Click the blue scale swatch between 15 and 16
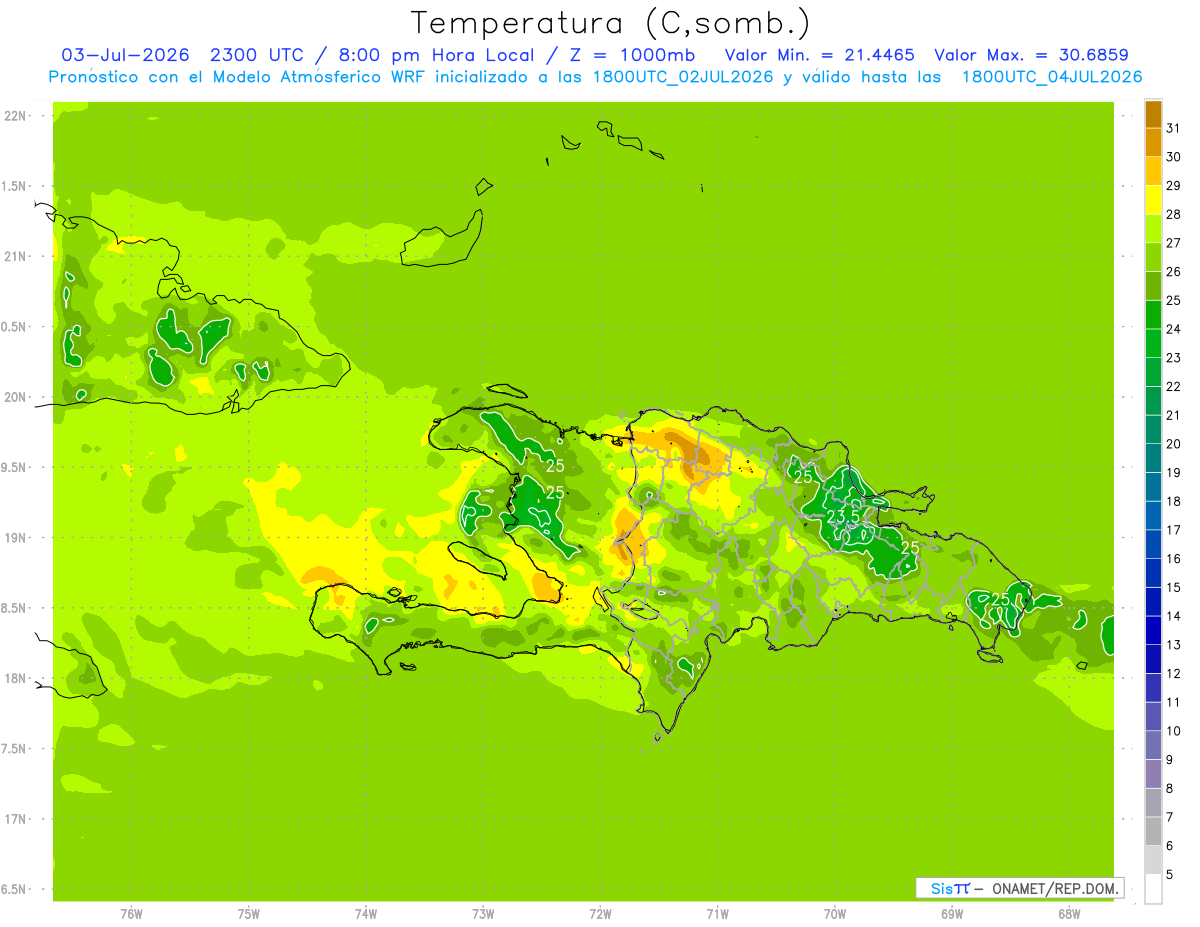1200x927 pixels. [1153, 573]
